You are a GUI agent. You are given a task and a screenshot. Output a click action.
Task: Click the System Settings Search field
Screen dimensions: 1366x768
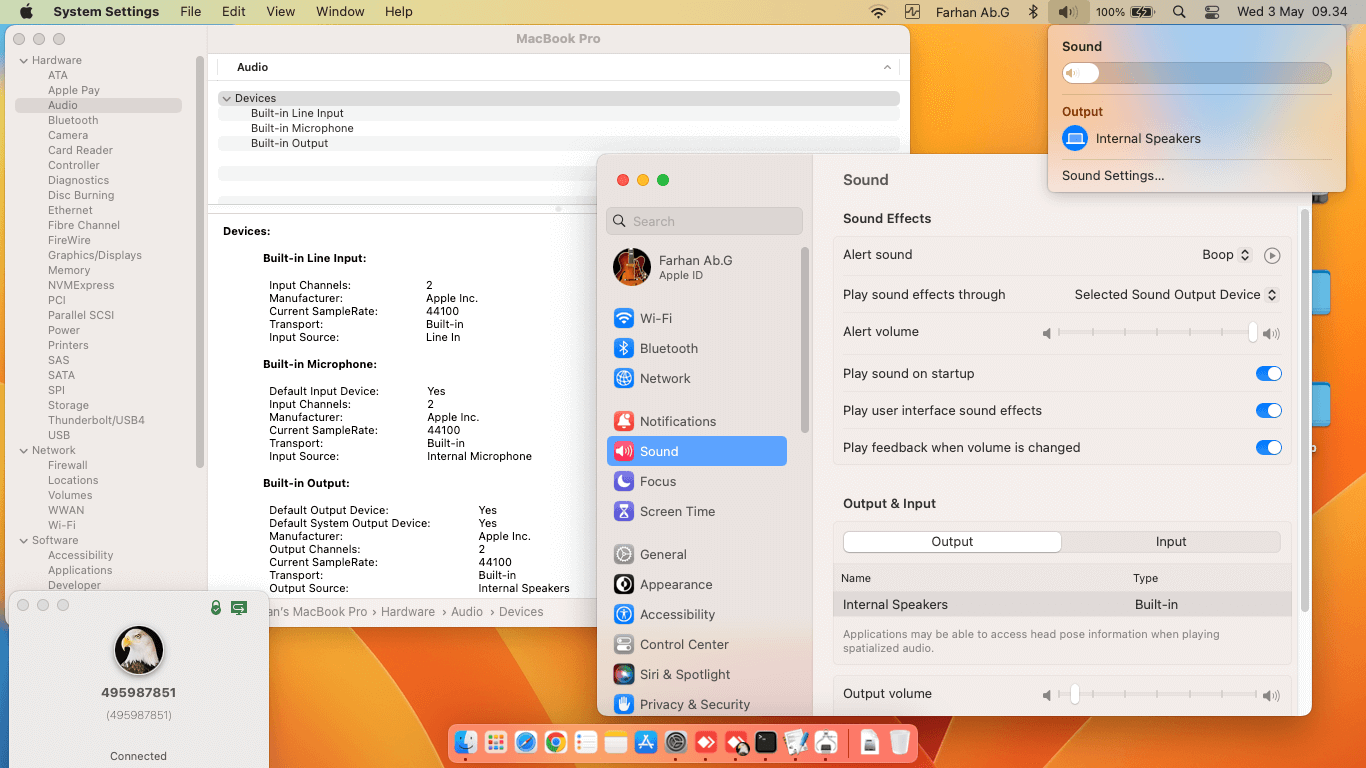pos(705,221)
